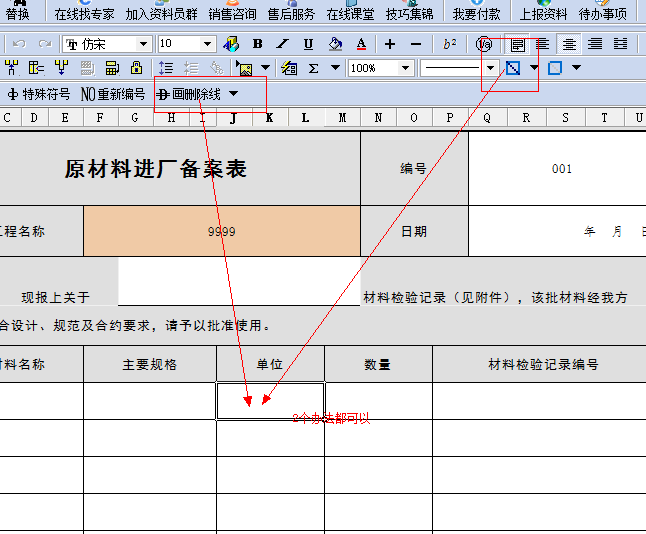Toggle underline text formatting
Image resolution: width=646 pixels, height=534 pixels.
308,44
